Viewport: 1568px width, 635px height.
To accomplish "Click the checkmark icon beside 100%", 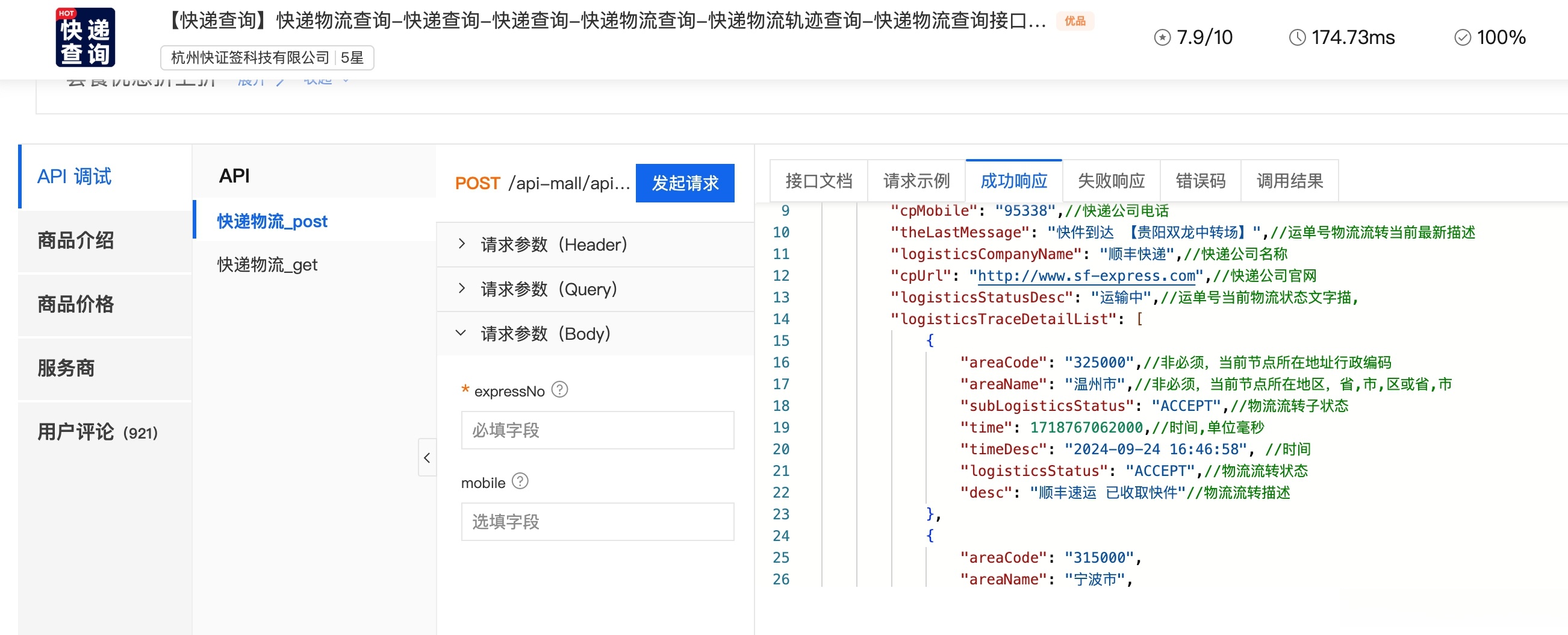I will tap(1462, 38).
